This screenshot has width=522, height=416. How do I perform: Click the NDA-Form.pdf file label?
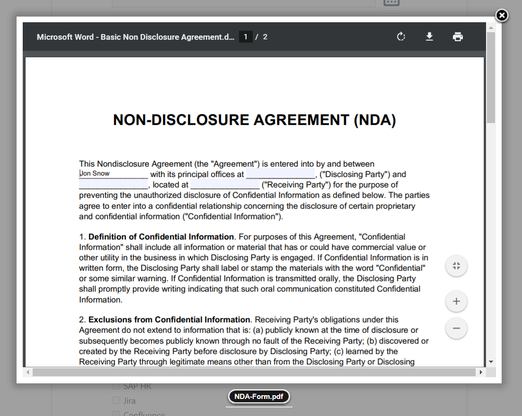click(x=259, y=396)
